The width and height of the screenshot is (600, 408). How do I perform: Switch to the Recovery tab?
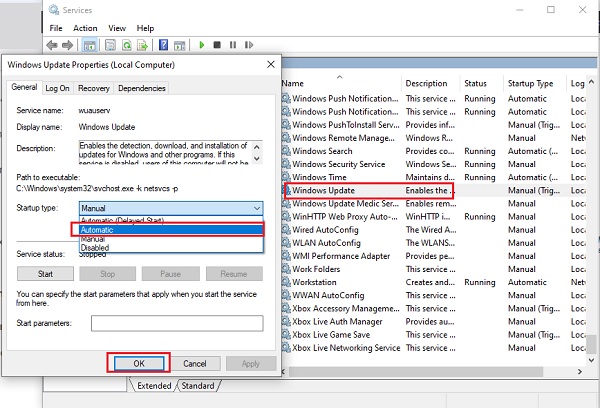93,88
